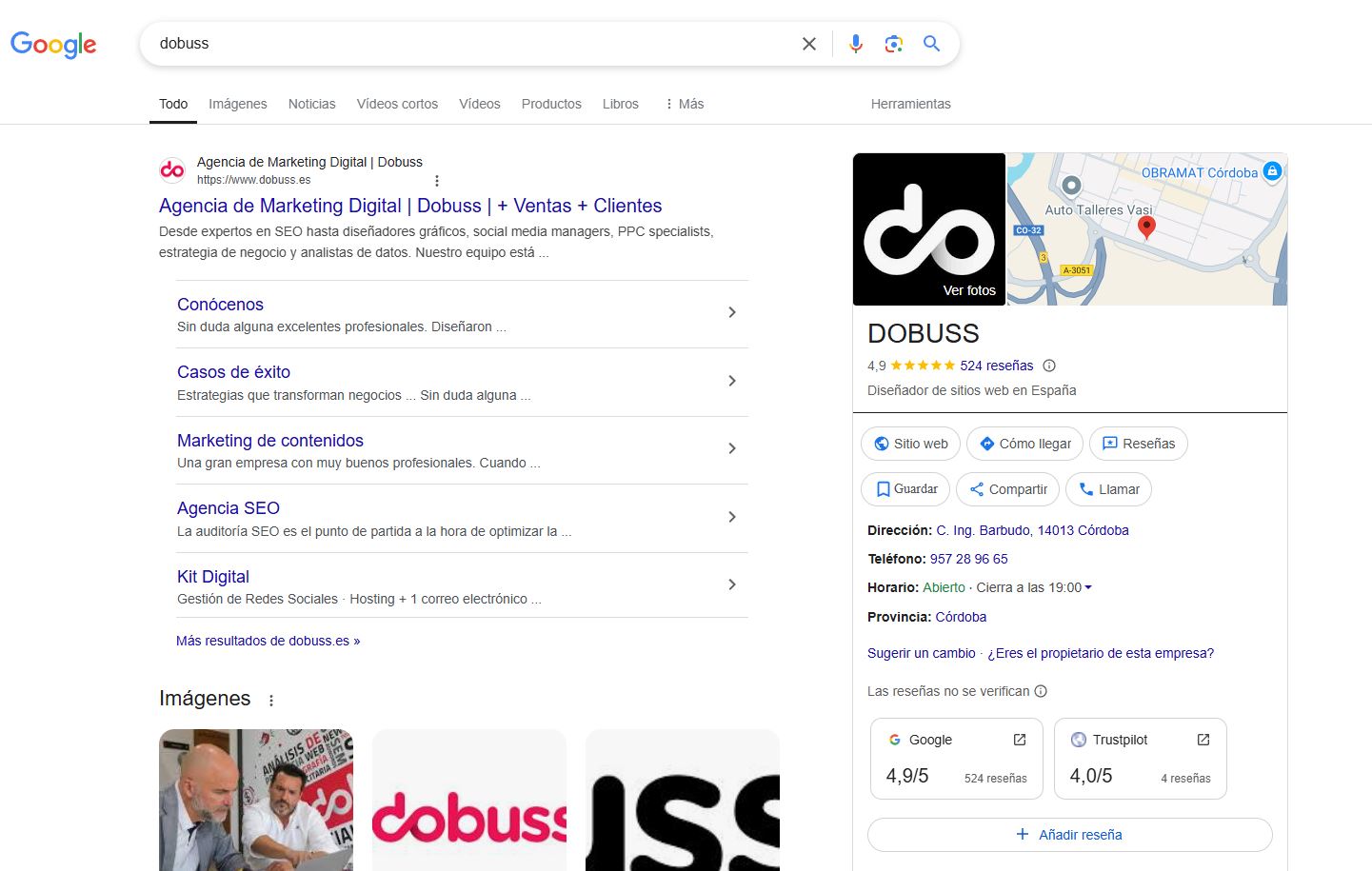Click the Google logo

click(53, 44)
